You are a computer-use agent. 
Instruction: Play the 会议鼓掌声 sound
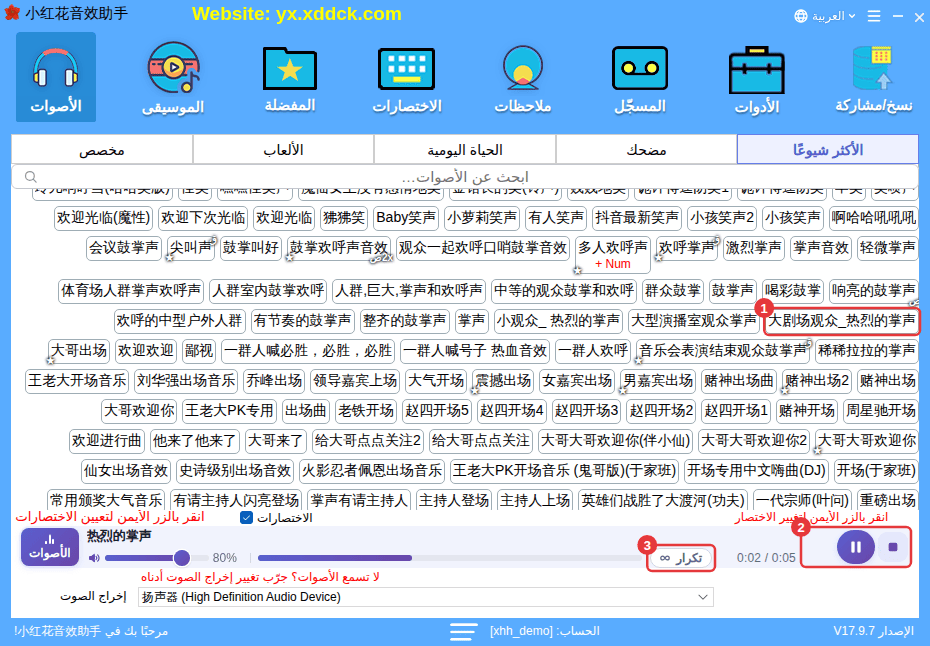point(124,247)
